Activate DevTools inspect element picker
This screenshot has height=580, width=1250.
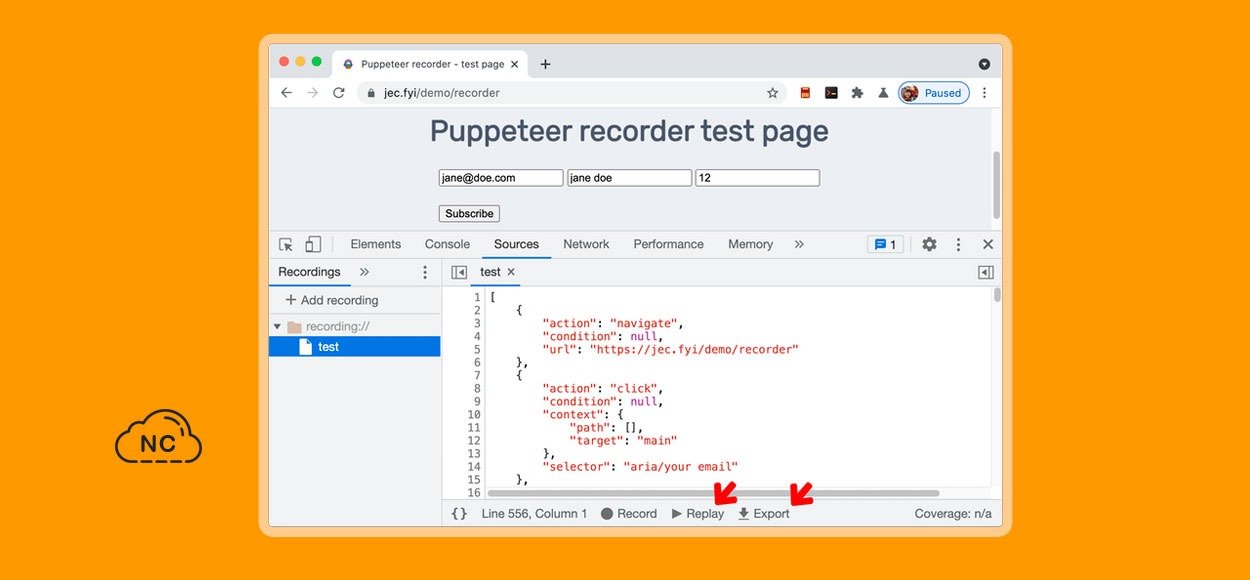[x=286, y=244]
